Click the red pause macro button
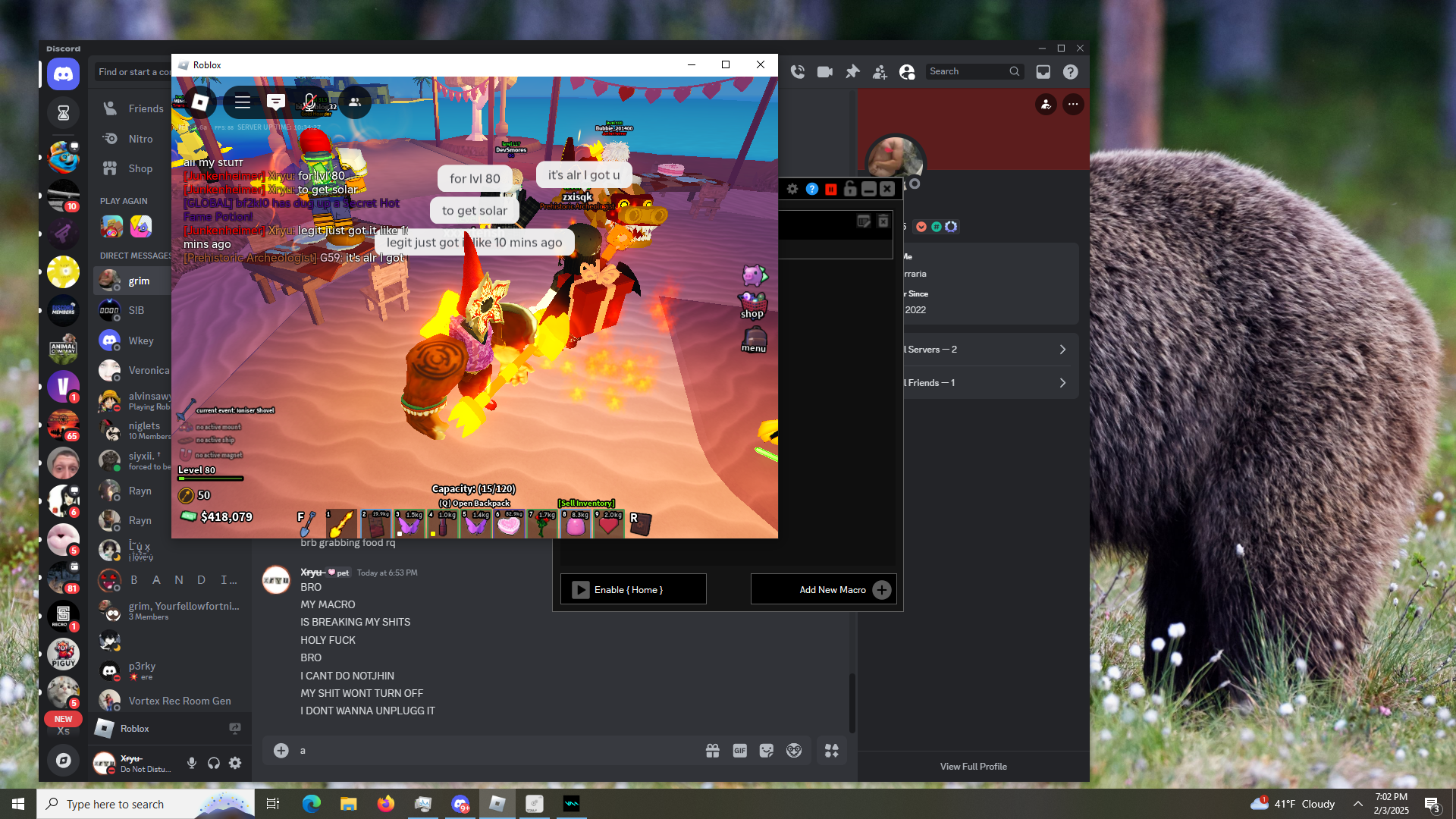This screenshot has width=1456, height=819. (831, 189)
